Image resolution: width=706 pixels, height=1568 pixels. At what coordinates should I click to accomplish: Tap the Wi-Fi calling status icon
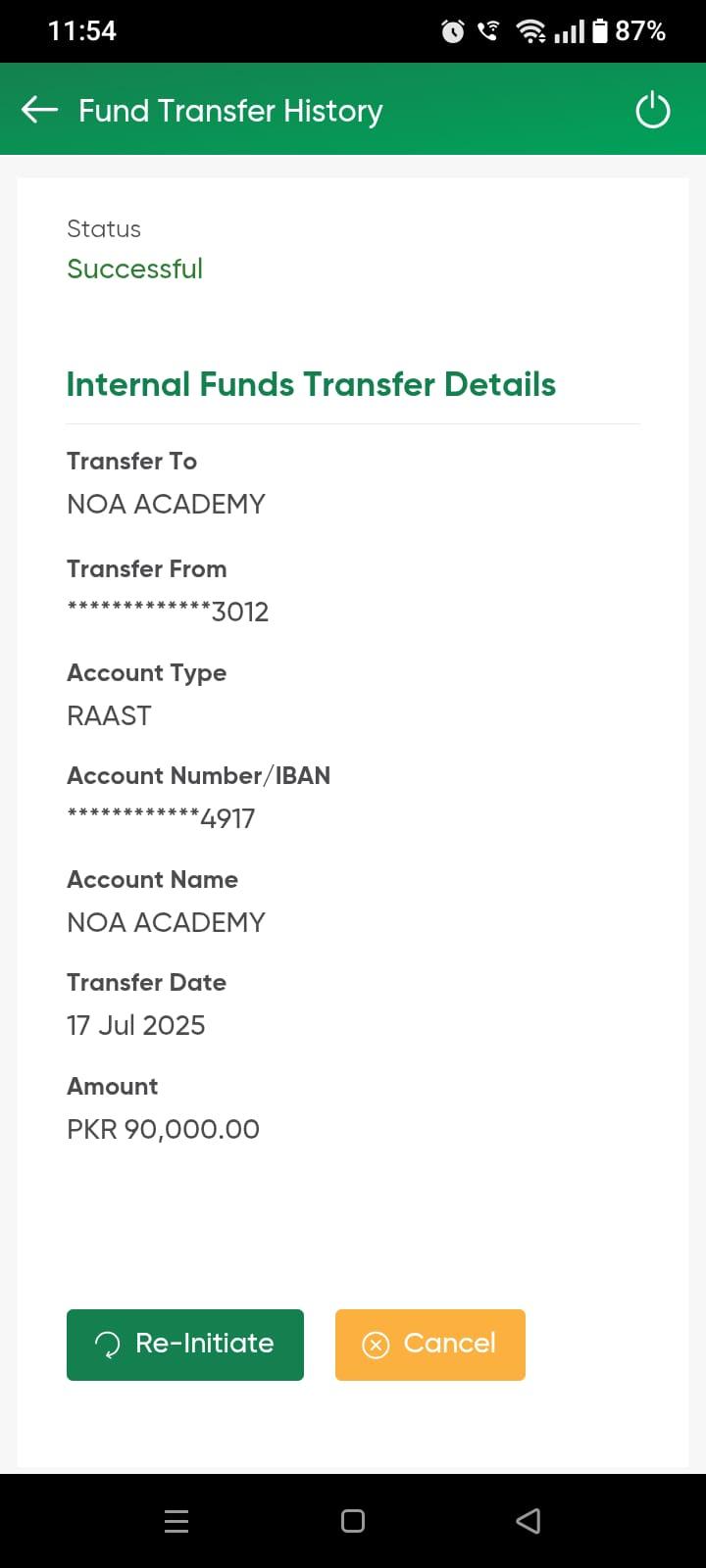487,31
